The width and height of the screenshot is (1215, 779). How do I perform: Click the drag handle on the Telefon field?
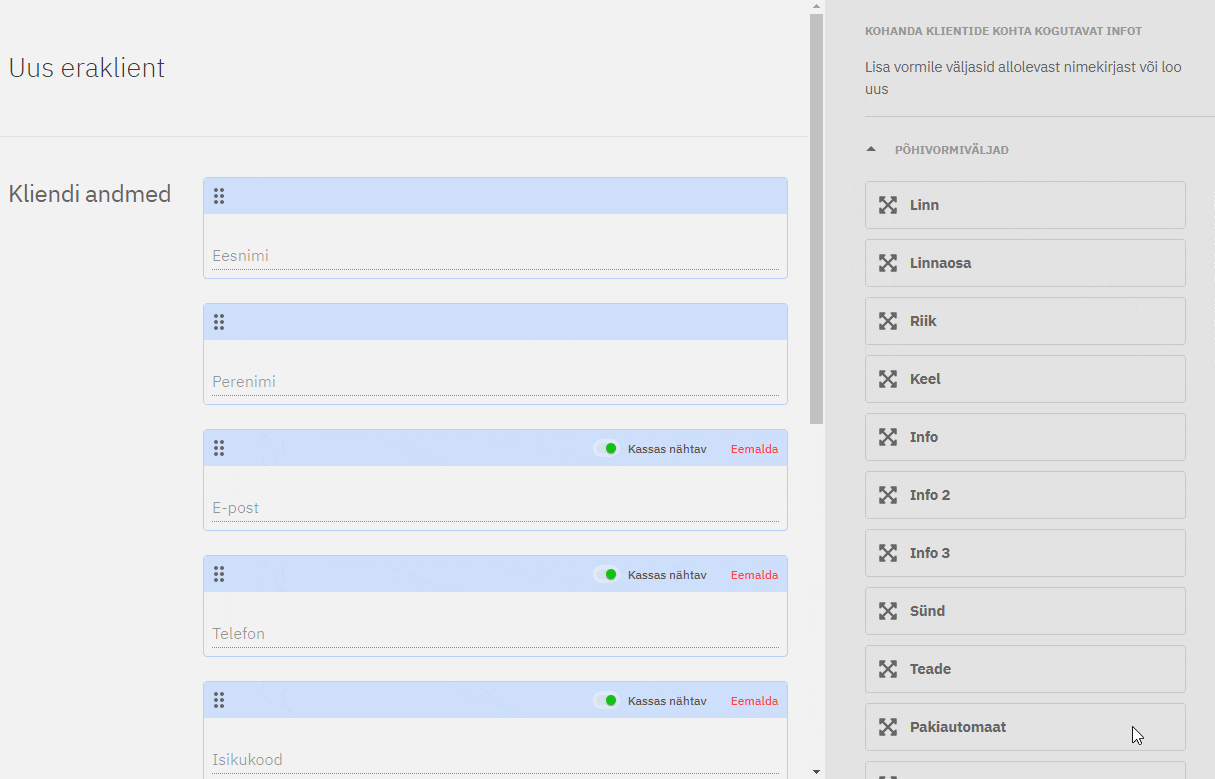[219, 574]
